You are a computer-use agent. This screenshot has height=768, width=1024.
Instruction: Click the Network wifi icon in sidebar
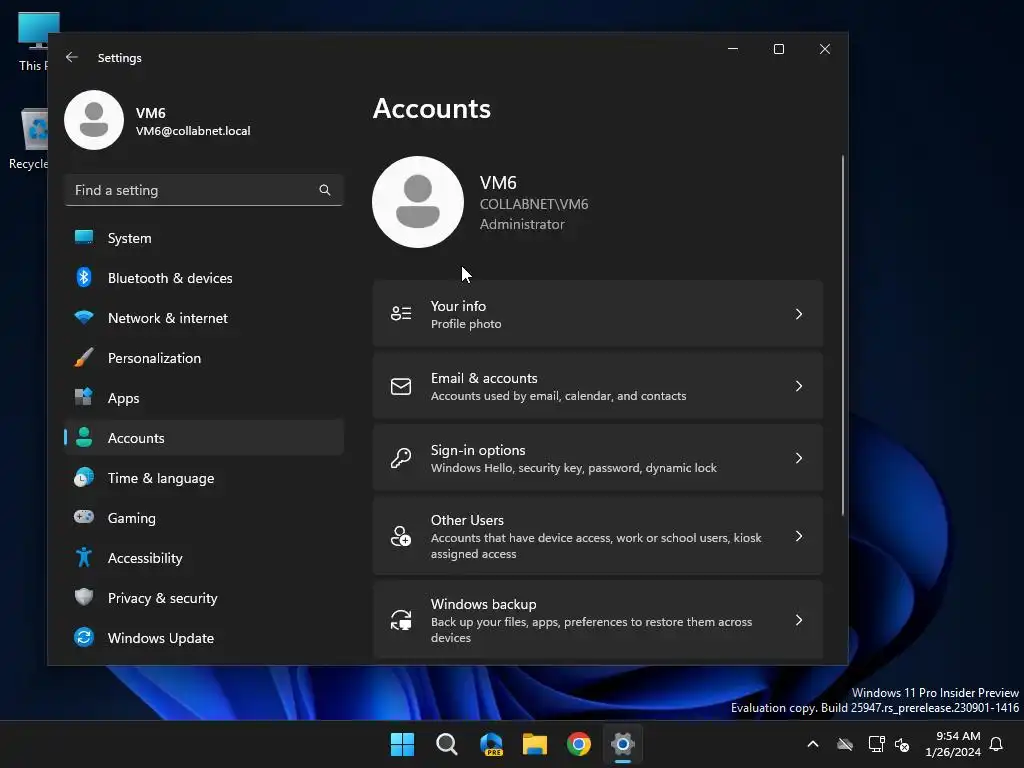pos(84,317)
